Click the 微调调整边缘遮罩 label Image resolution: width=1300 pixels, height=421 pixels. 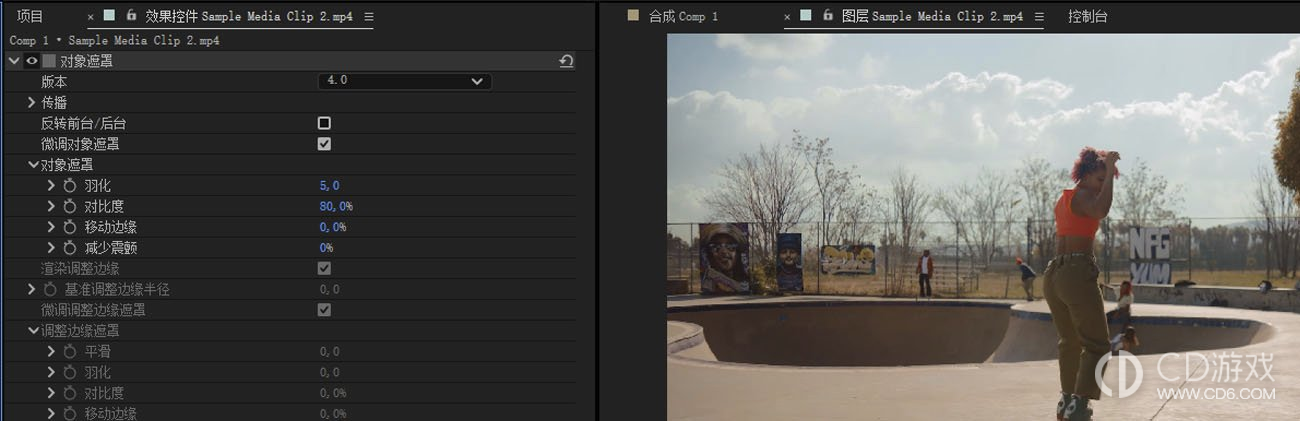(93, 310)
